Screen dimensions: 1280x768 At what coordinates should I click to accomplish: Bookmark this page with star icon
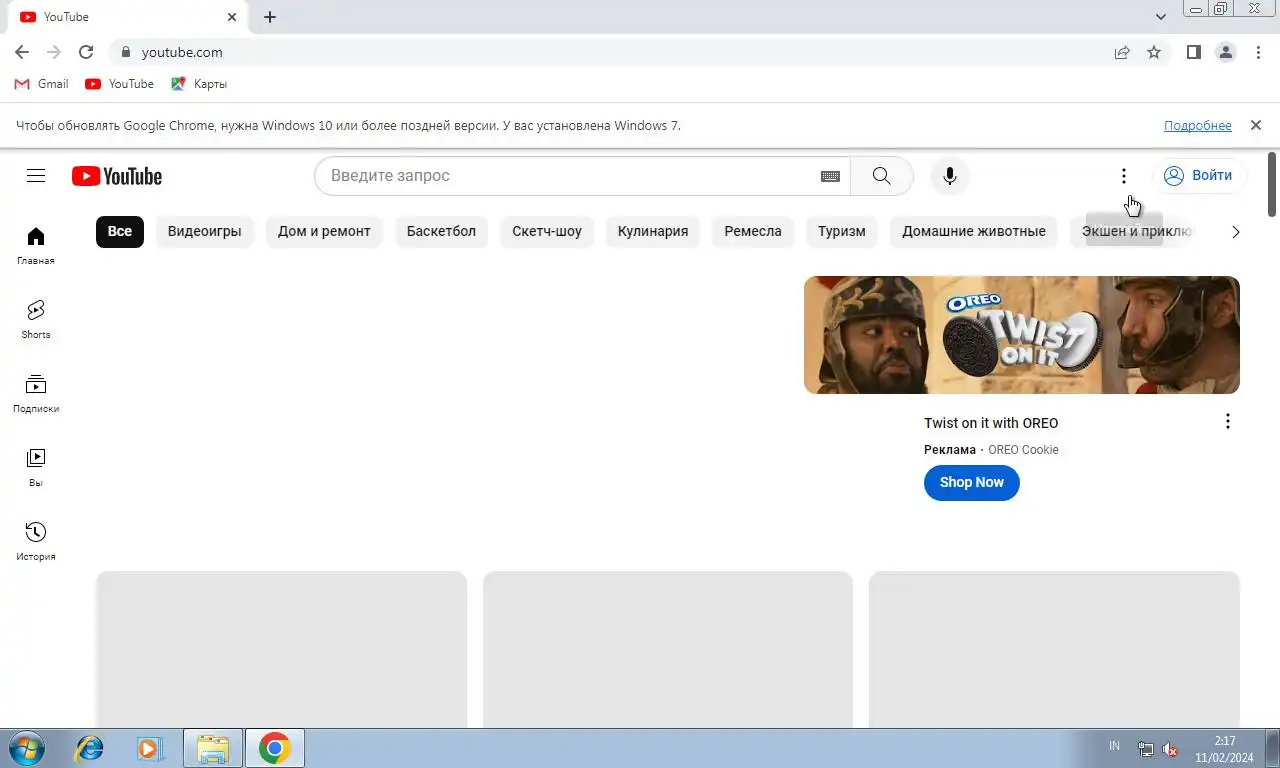[1154, 52]
